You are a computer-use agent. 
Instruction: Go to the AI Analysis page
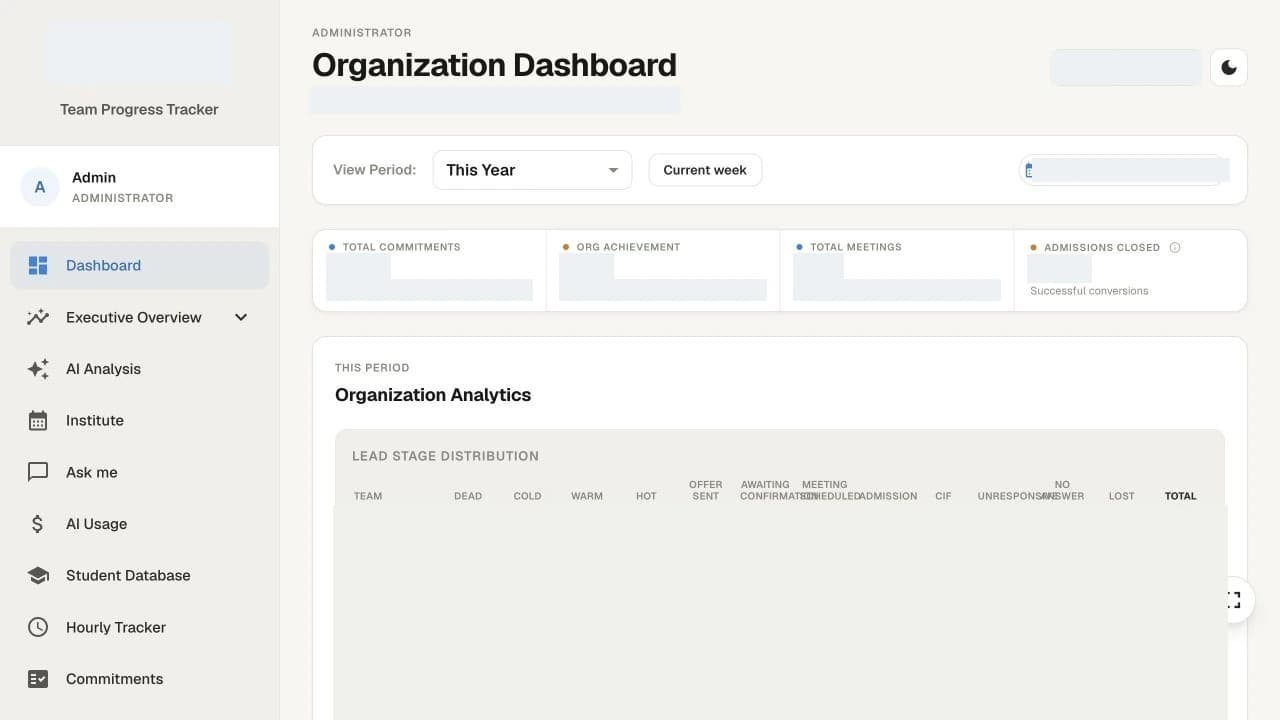pos(140,369)
